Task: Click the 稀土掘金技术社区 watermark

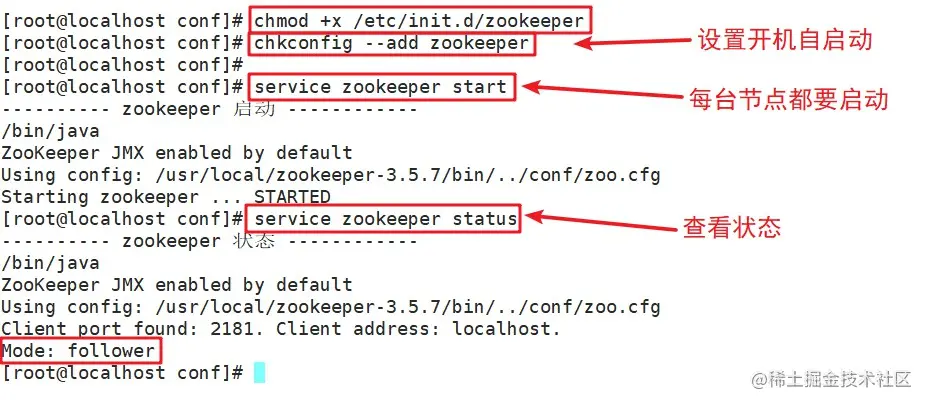Action: [x=832, y=380]
